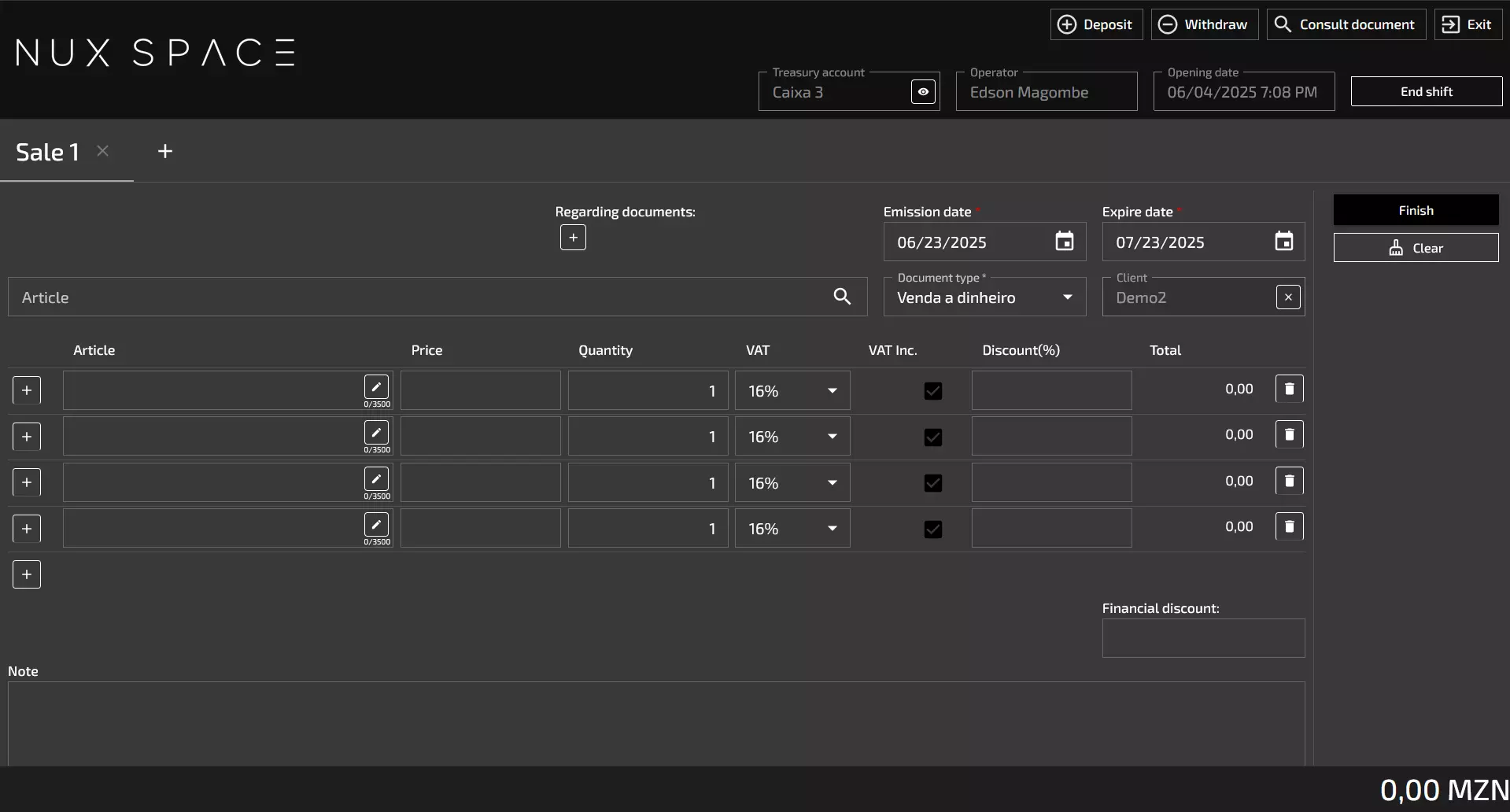Uncheck VAT Inc. in first row
Screen dimensions: 1510x812
(932, 390)
